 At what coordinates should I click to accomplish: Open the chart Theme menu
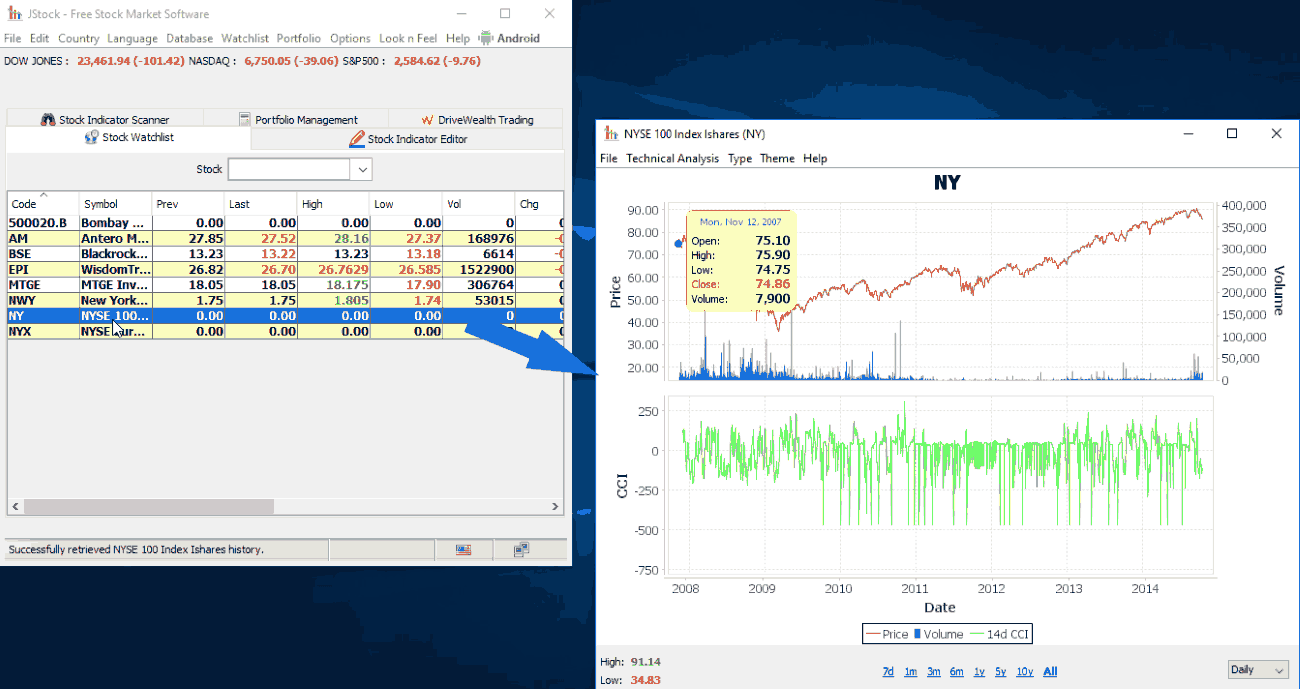pos(777,158)
